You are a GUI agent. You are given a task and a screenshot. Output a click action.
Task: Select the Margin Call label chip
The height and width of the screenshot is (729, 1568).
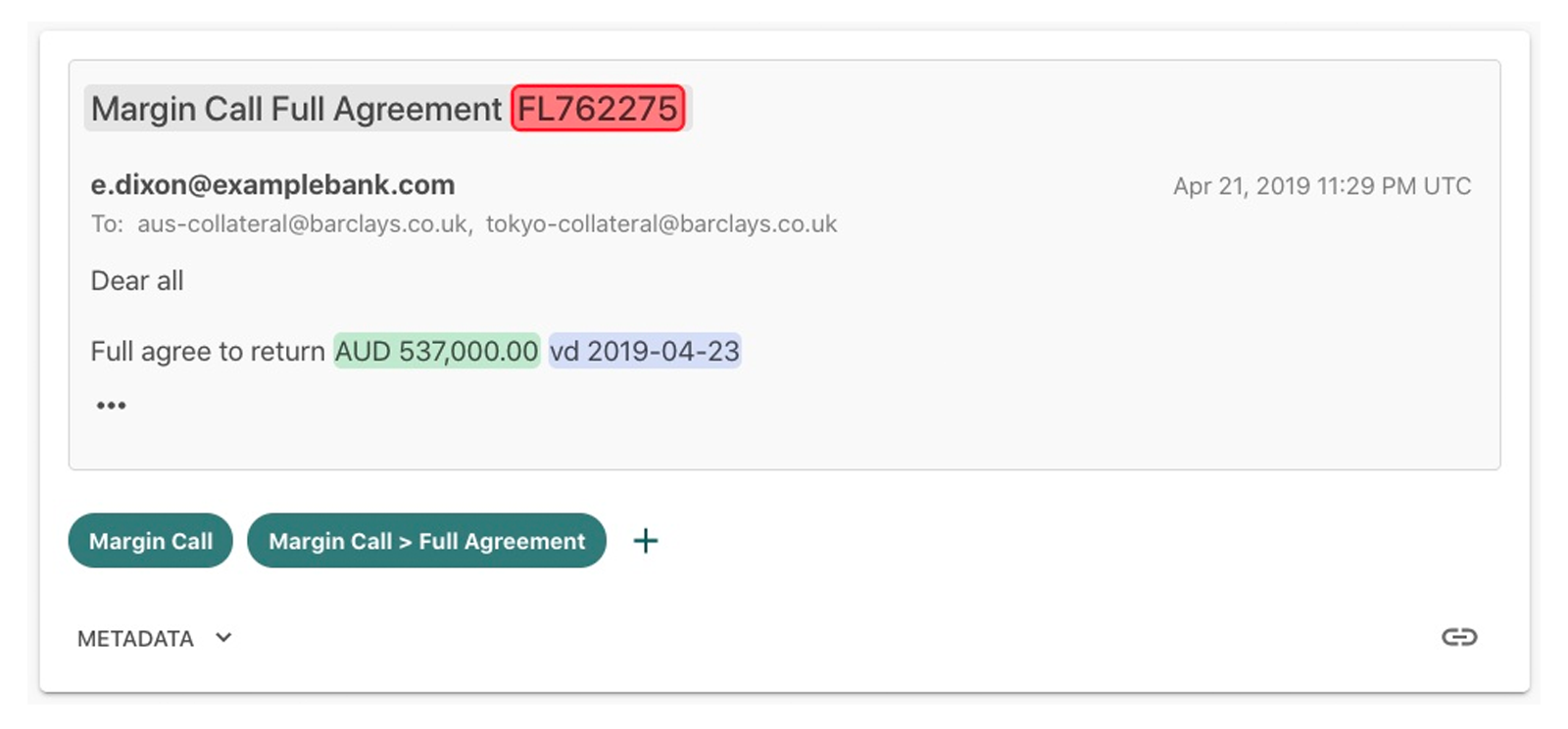150,541
